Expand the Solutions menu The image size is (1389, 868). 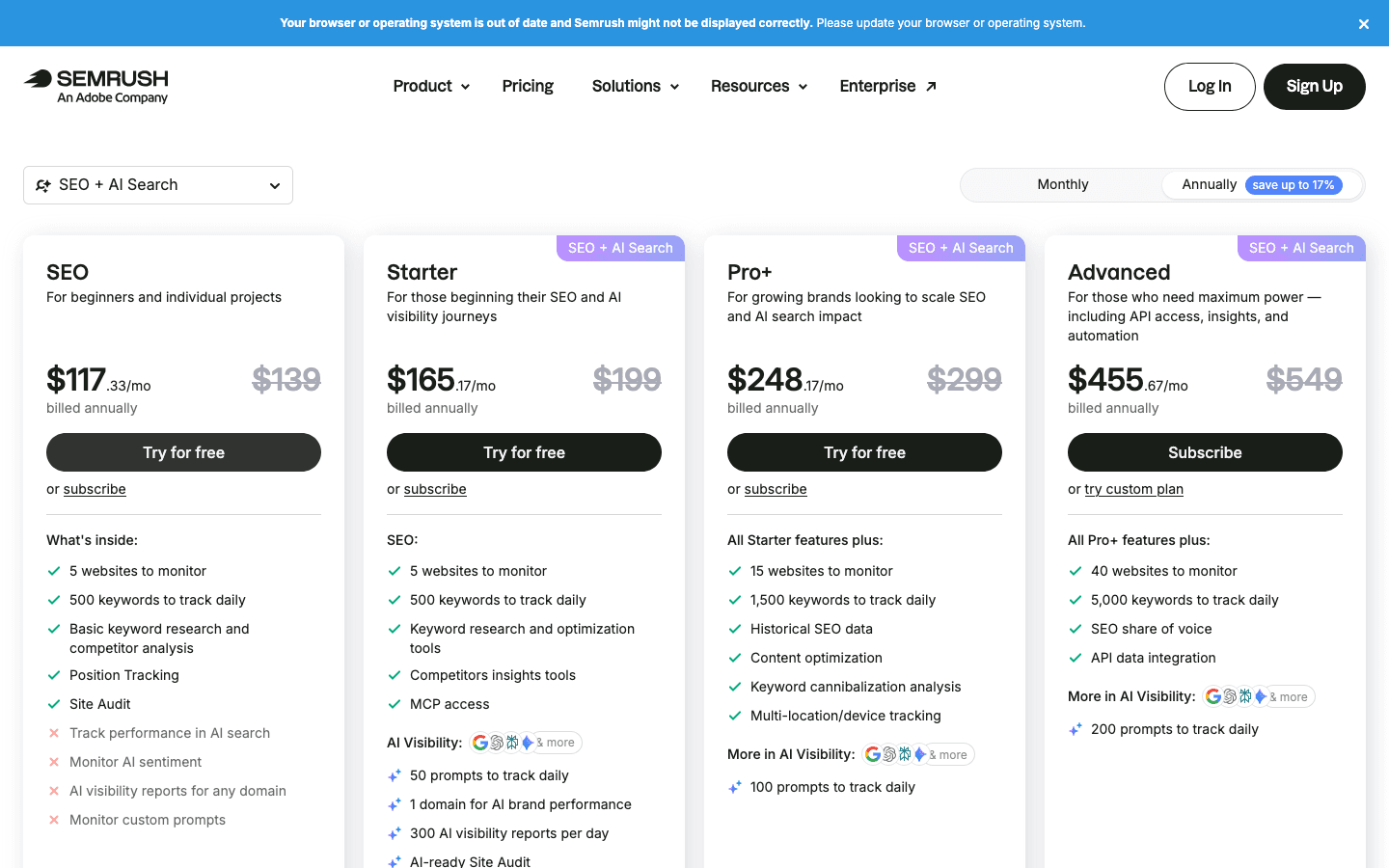tap(636, 86)
